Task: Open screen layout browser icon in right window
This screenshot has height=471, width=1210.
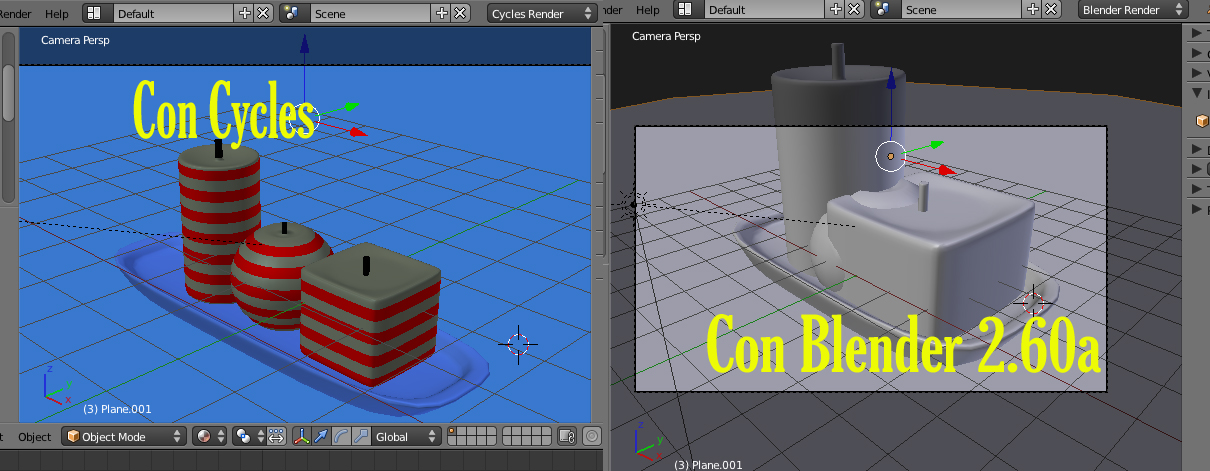Action: click(x=689, y=10)
